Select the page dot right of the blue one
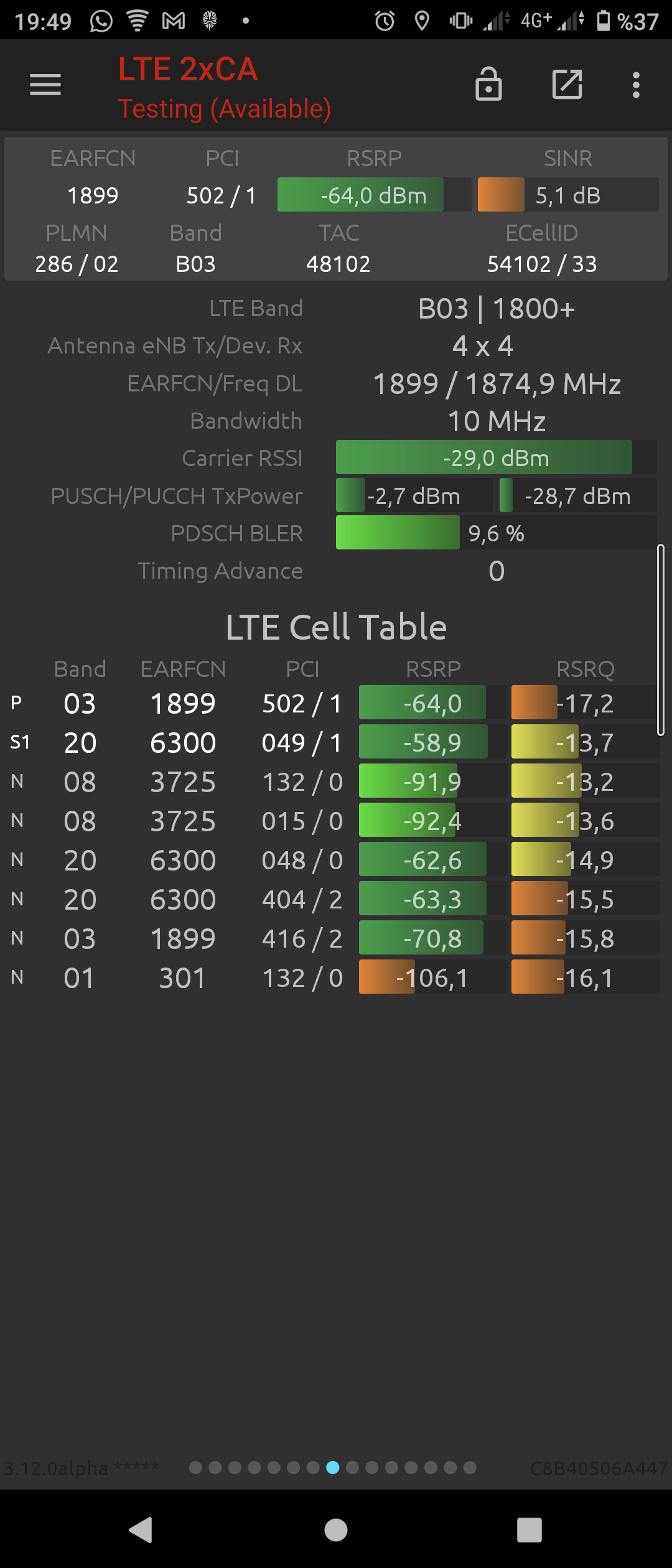672x1568 pixels. tap(352, 1468)
